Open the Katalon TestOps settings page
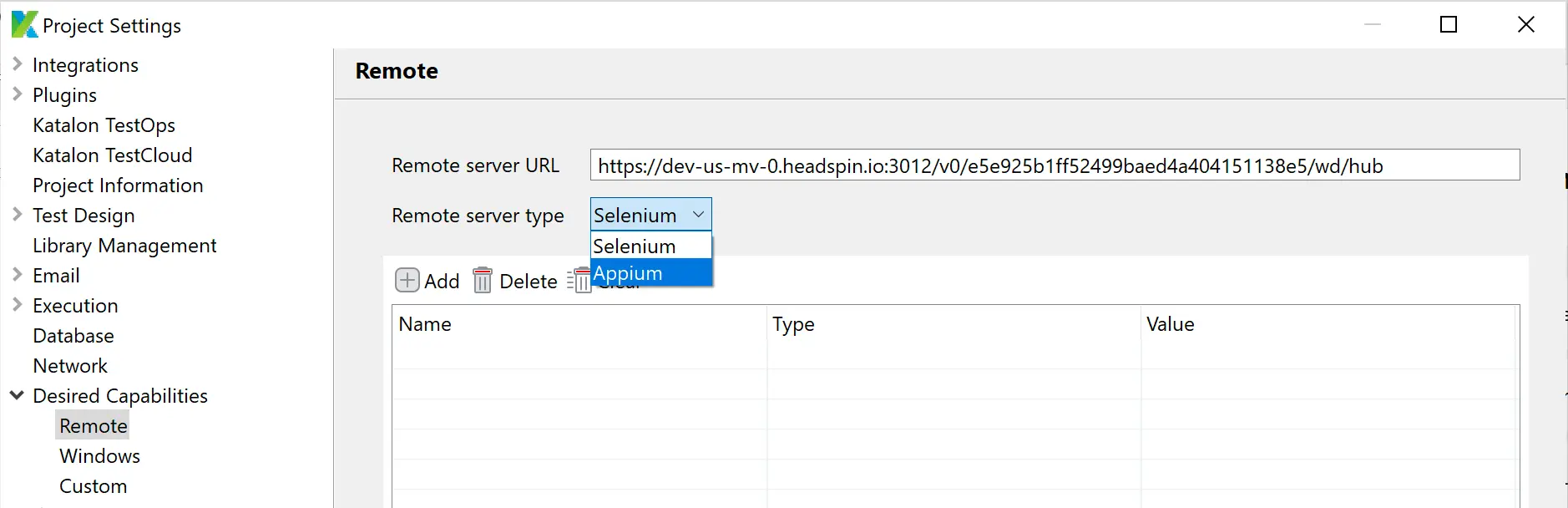This screenshot has width=1568, height=508. coord(104,124)
